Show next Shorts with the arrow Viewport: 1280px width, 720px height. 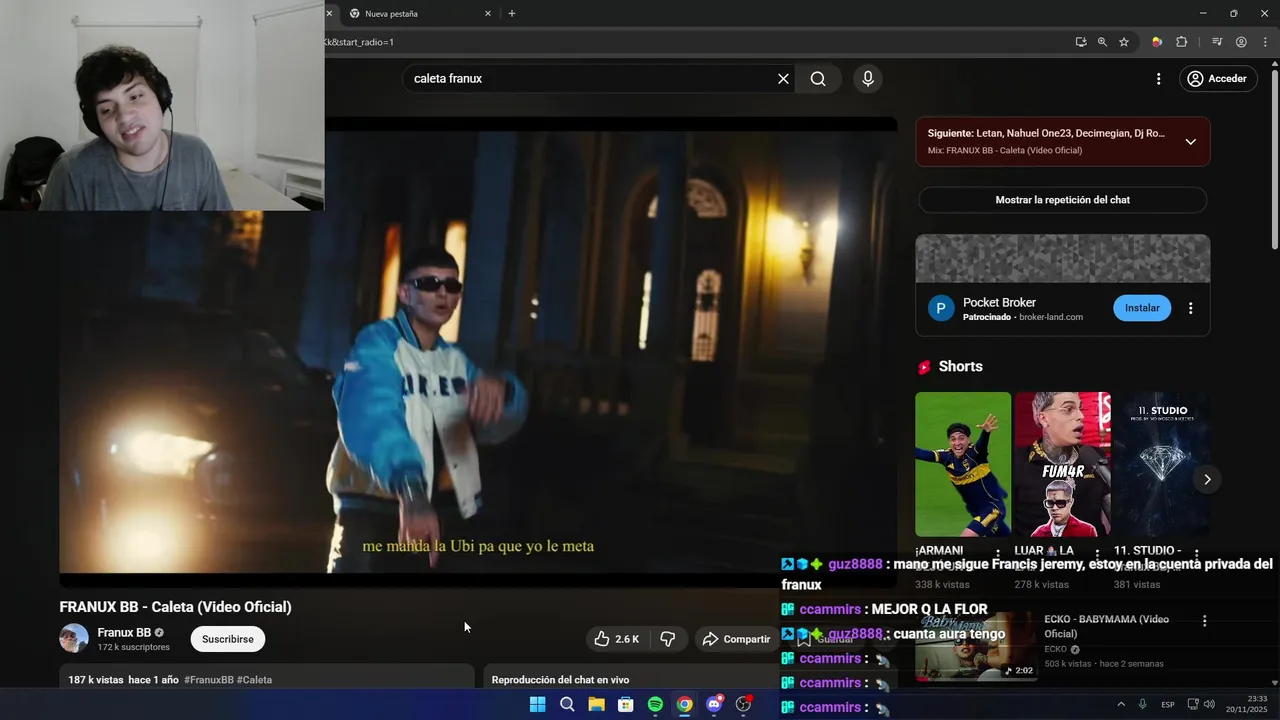point(1207,479)
